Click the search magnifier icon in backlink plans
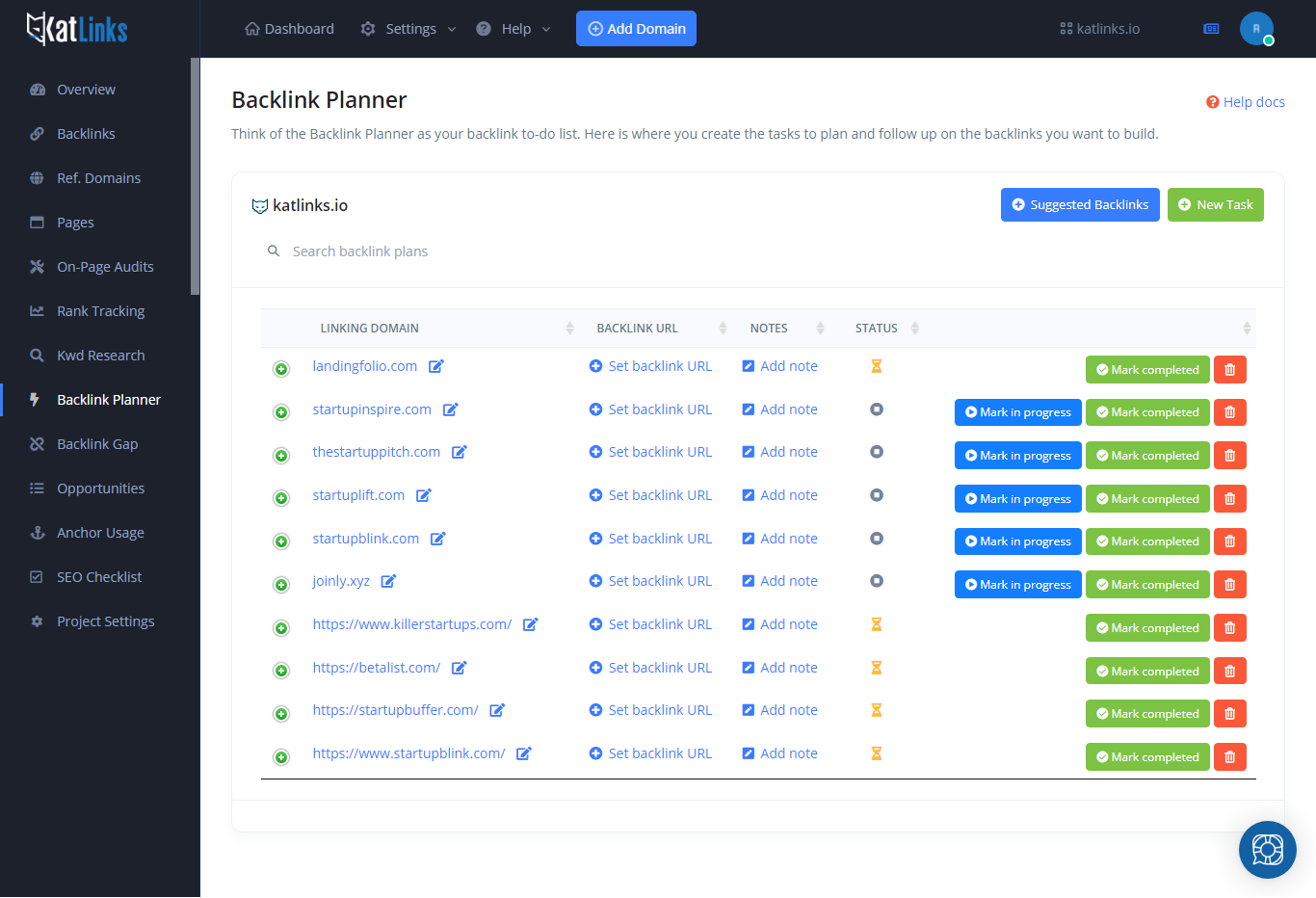Image resolution: width=1316 pixels, height=898 pixels. point(274,251)
